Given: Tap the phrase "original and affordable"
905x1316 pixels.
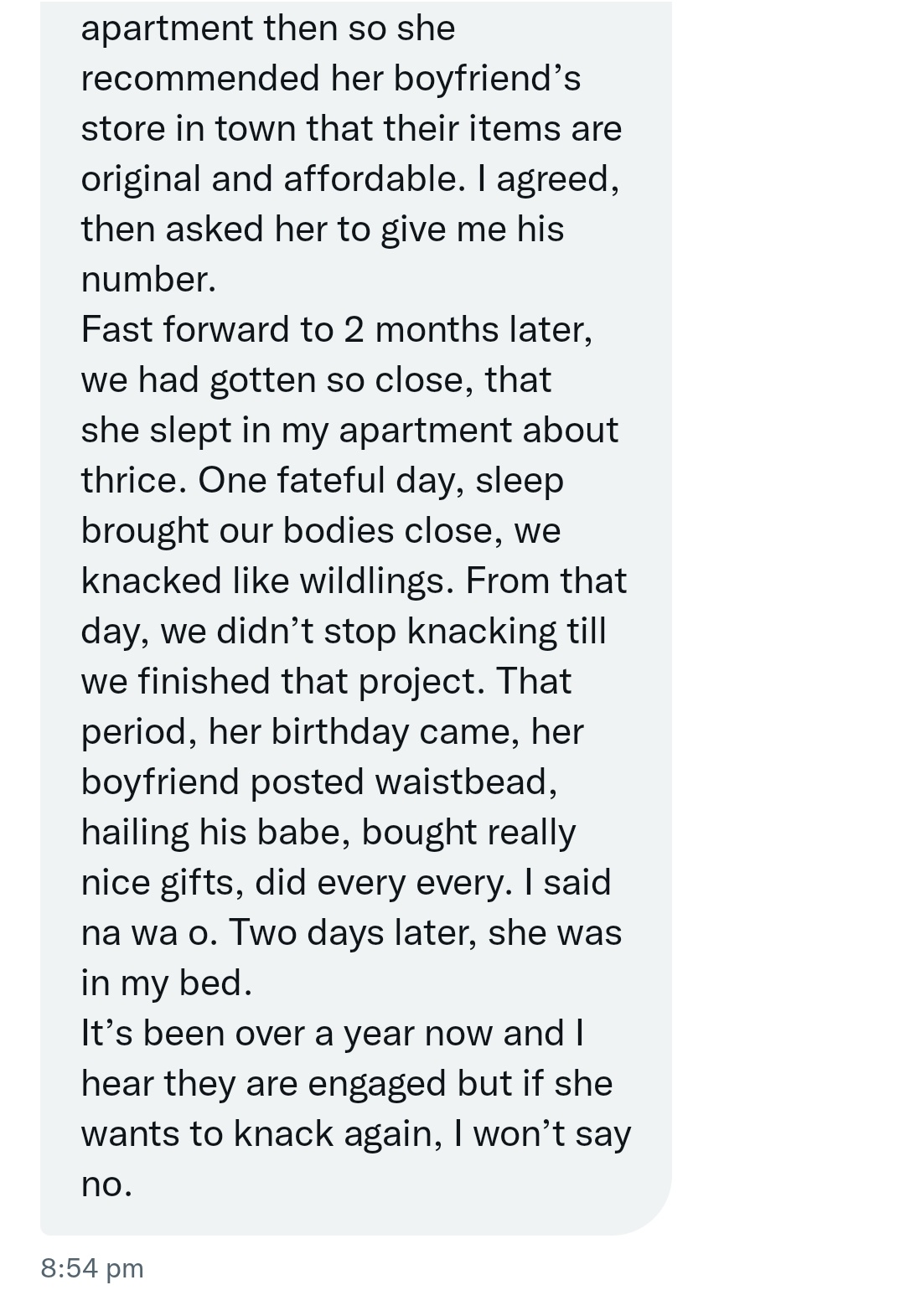Looking at the screenshot, I should coord(272,178).
